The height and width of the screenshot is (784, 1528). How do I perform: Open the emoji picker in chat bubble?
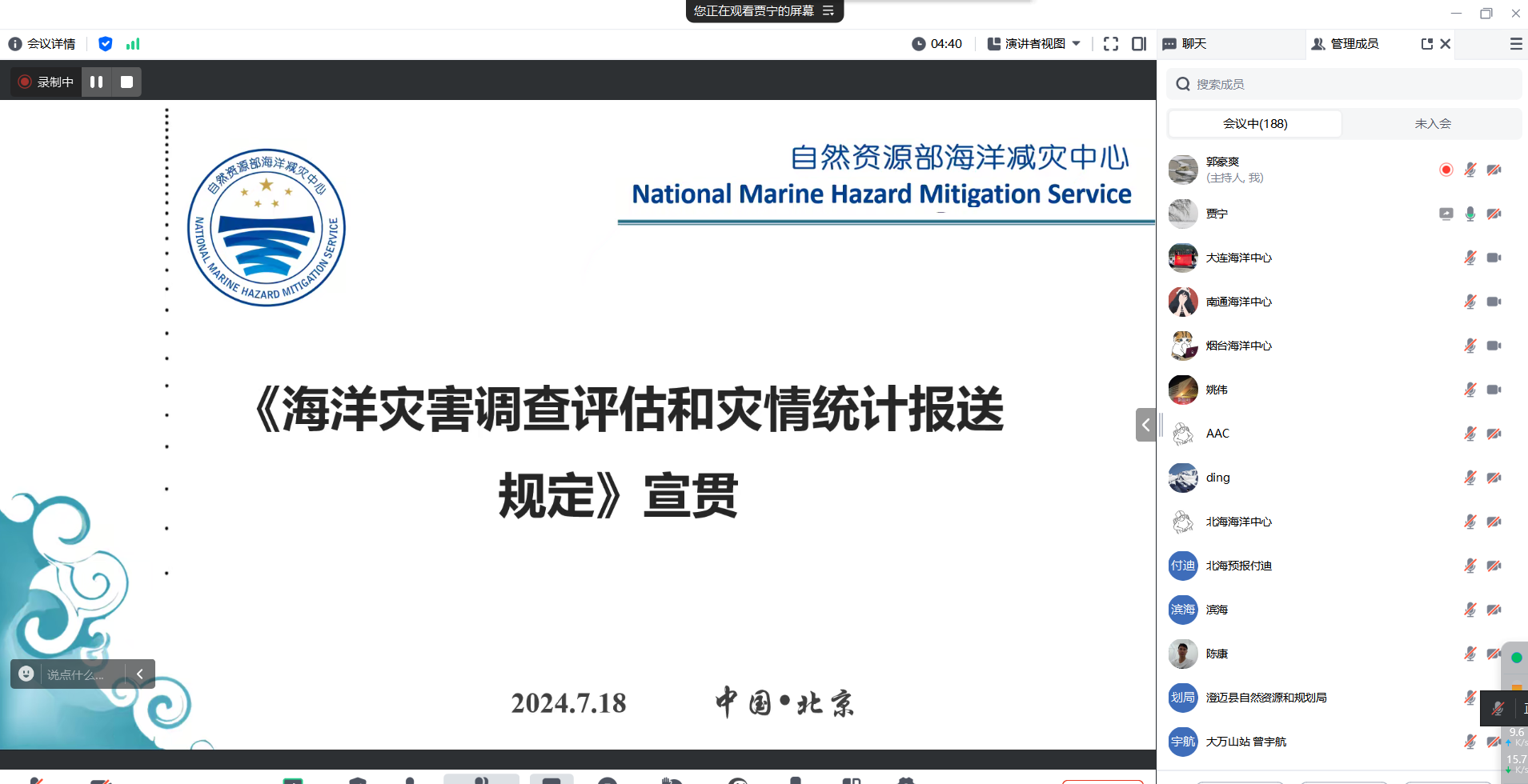coord(26,674)
